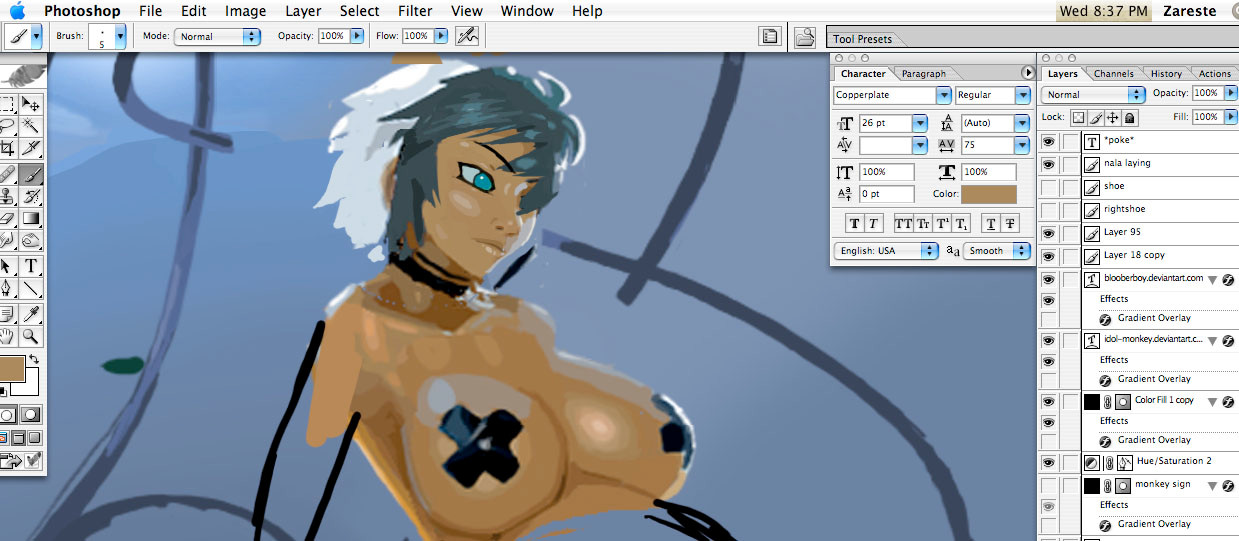Open the Filter menu
The height and width of the screenshot is (541, 1239).
[415, 11]
